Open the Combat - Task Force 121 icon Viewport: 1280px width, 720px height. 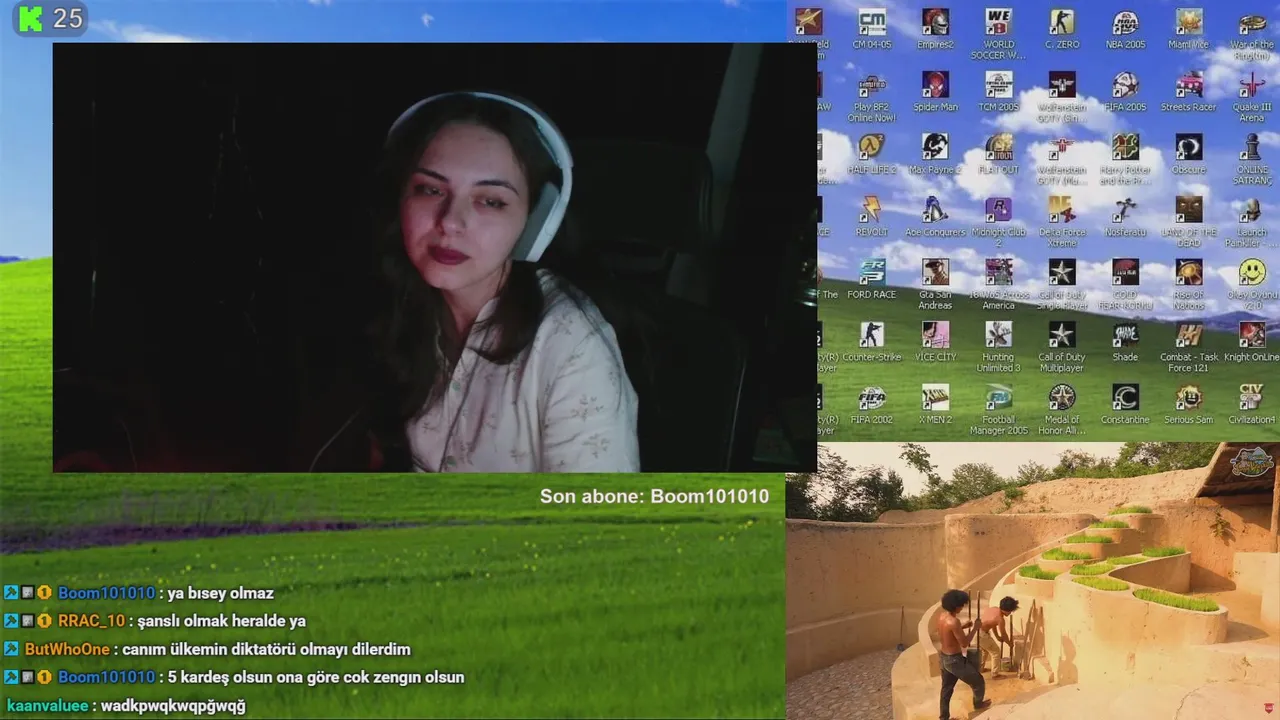[1188, 347]
